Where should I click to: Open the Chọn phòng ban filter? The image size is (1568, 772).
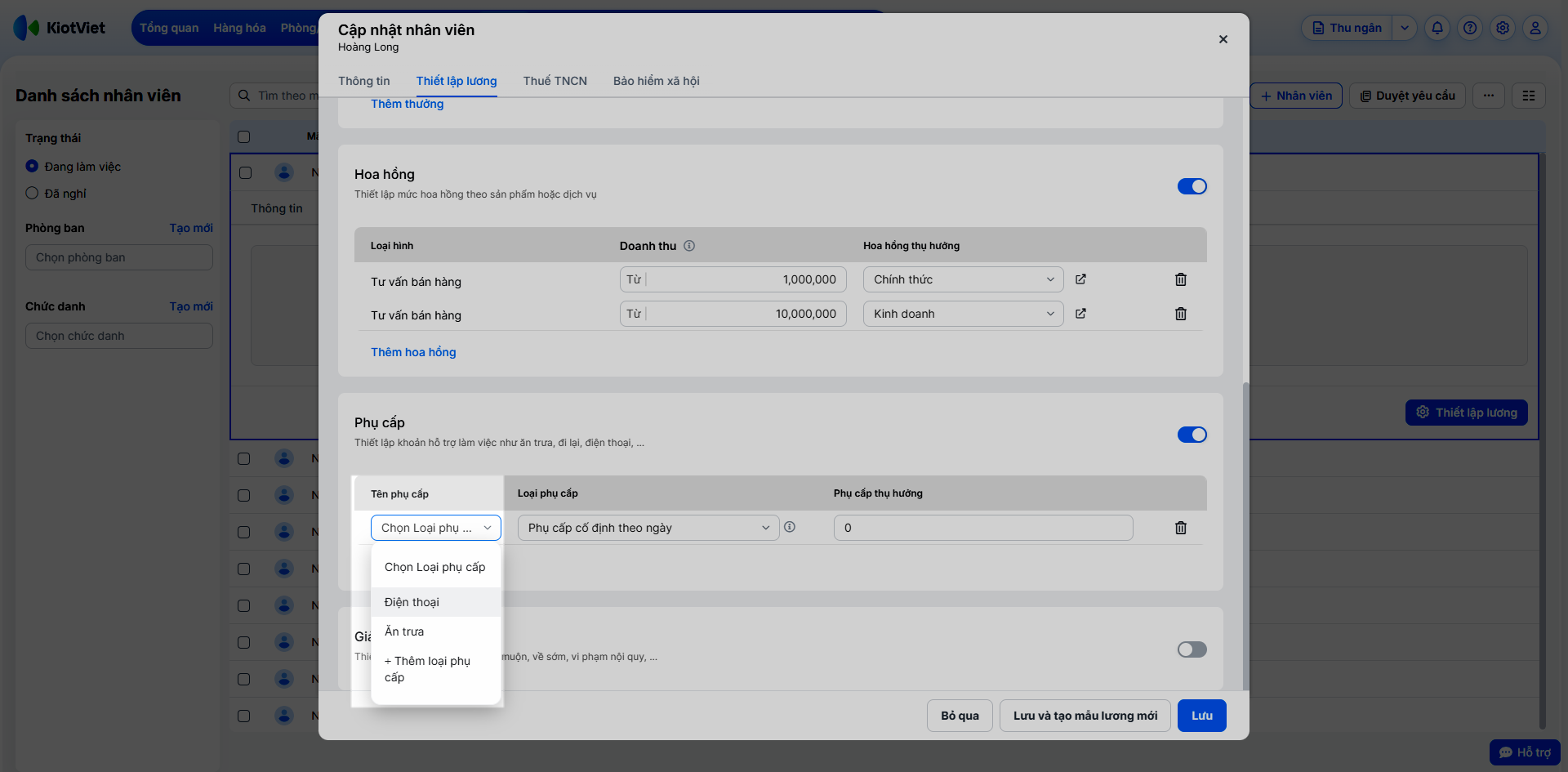[x=119, y=257]
